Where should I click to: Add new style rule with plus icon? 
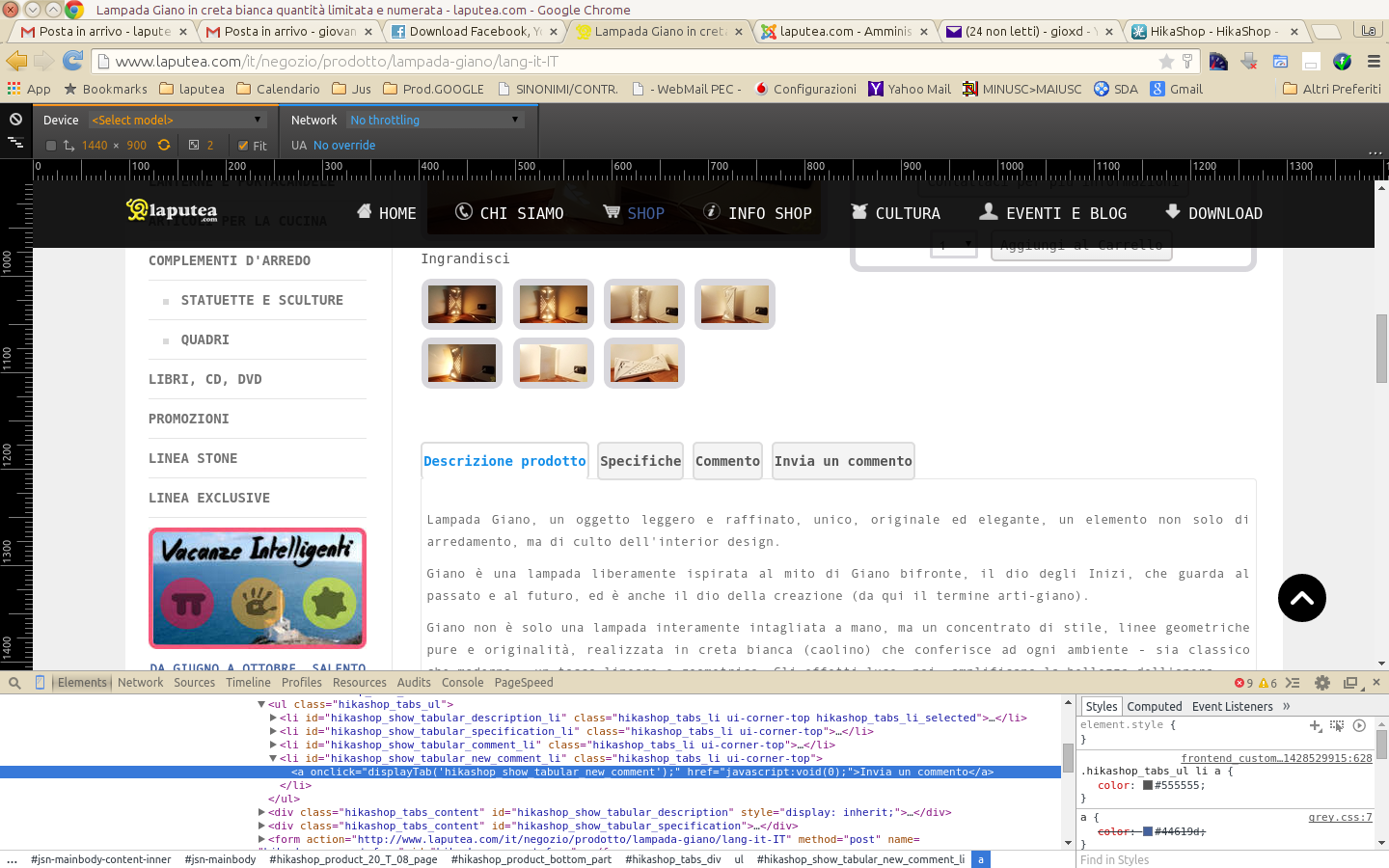1315,725
